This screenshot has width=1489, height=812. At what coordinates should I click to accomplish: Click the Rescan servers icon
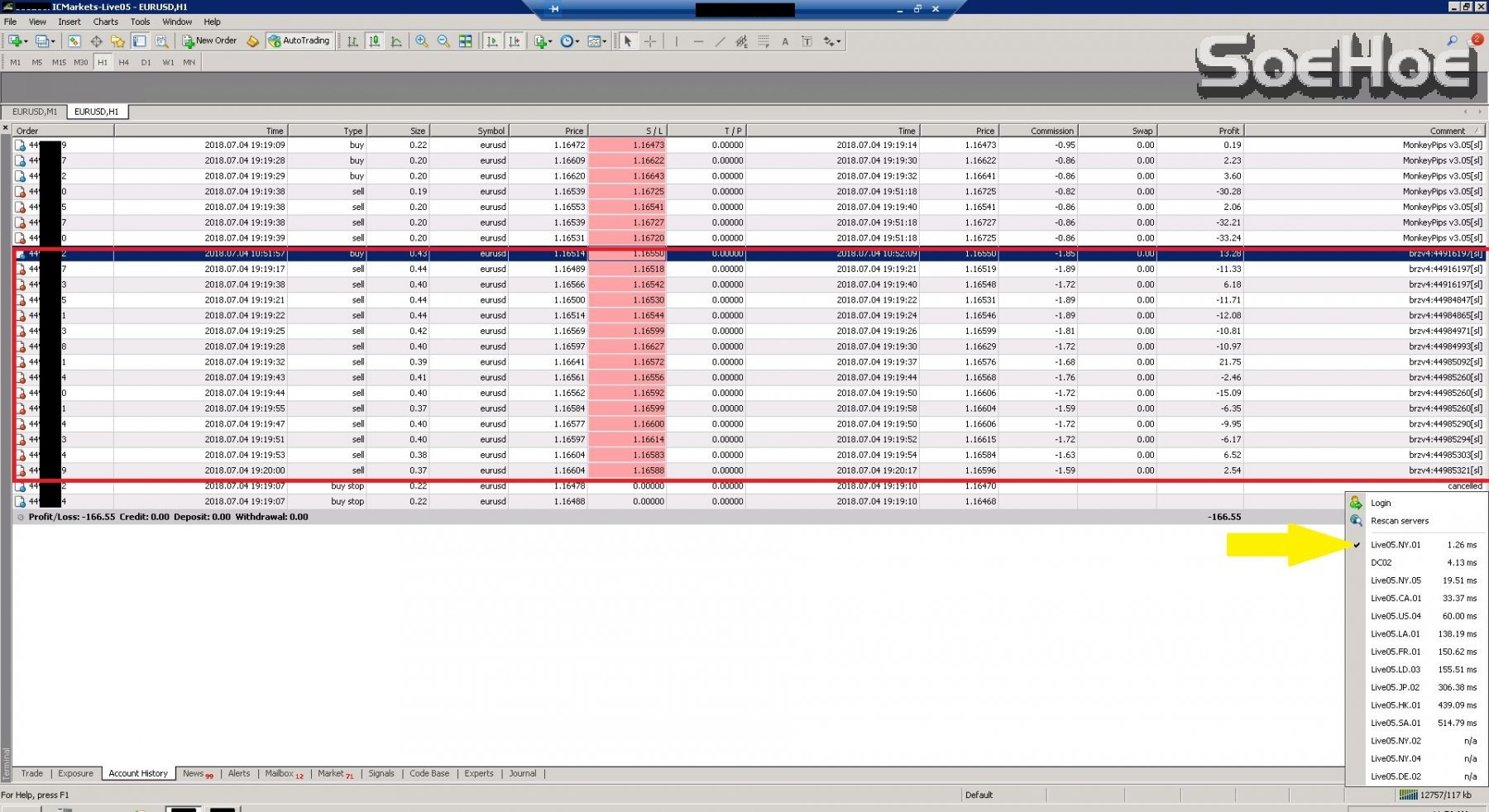coord(1356,521)
